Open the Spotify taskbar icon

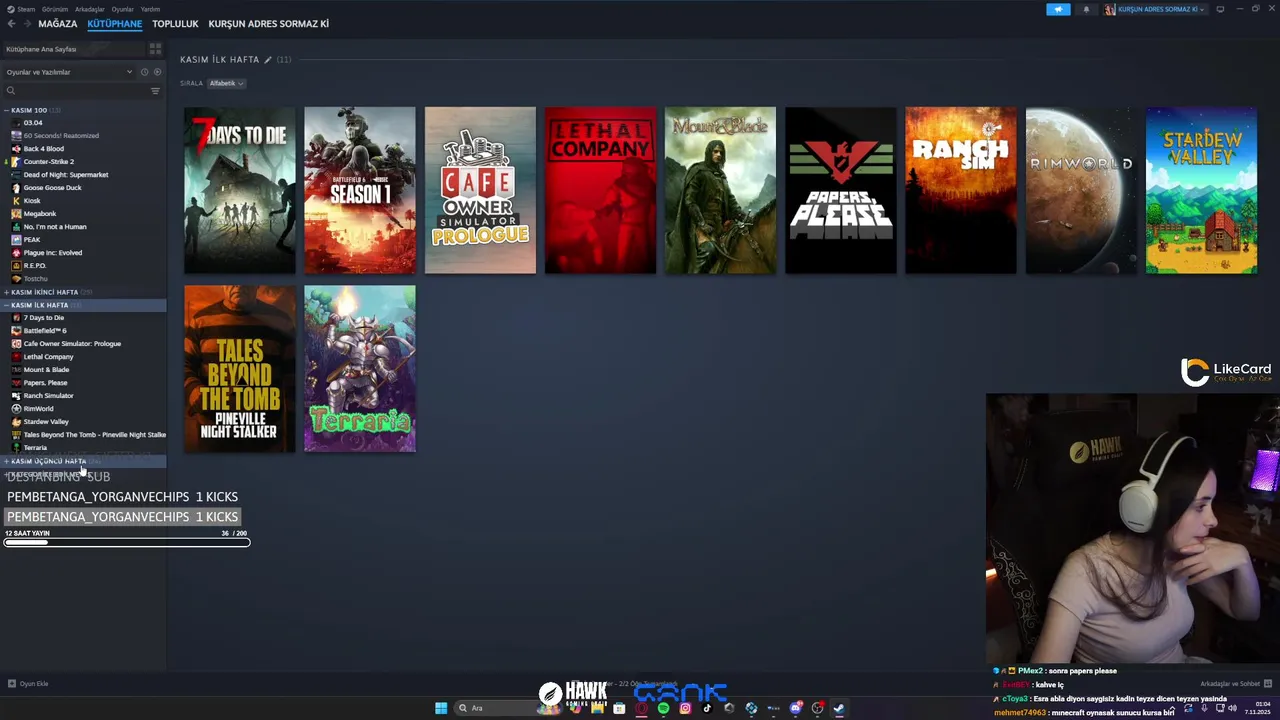(x=663, y=708)
